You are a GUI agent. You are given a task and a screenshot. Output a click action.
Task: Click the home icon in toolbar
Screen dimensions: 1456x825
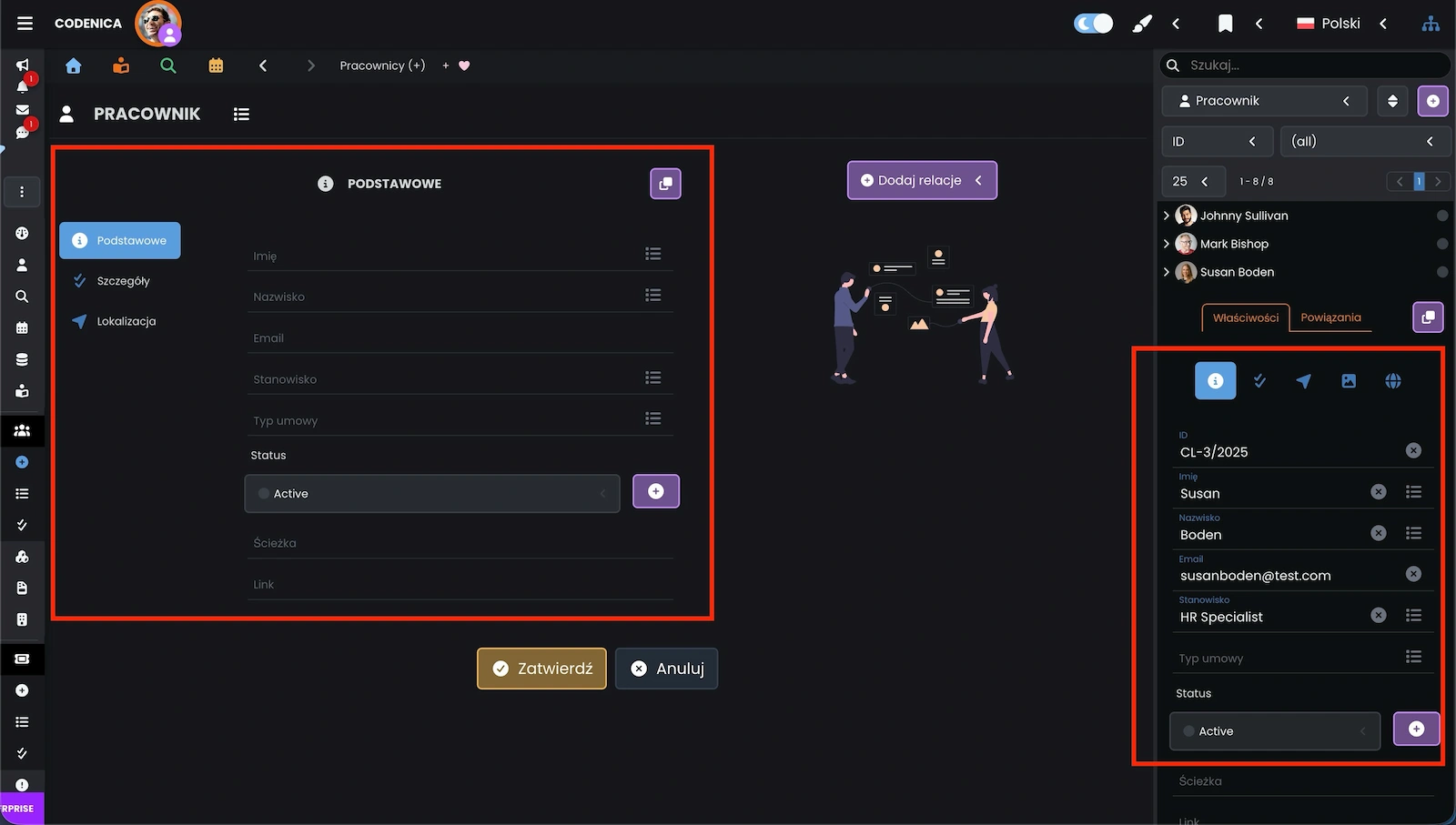pyautogui.click(x=74, y=65)
